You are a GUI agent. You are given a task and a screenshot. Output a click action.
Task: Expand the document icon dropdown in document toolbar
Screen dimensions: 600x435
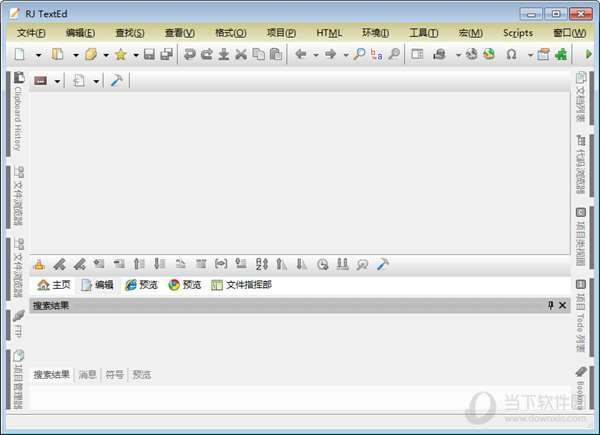pyautogui.click(x=96, y=81)
